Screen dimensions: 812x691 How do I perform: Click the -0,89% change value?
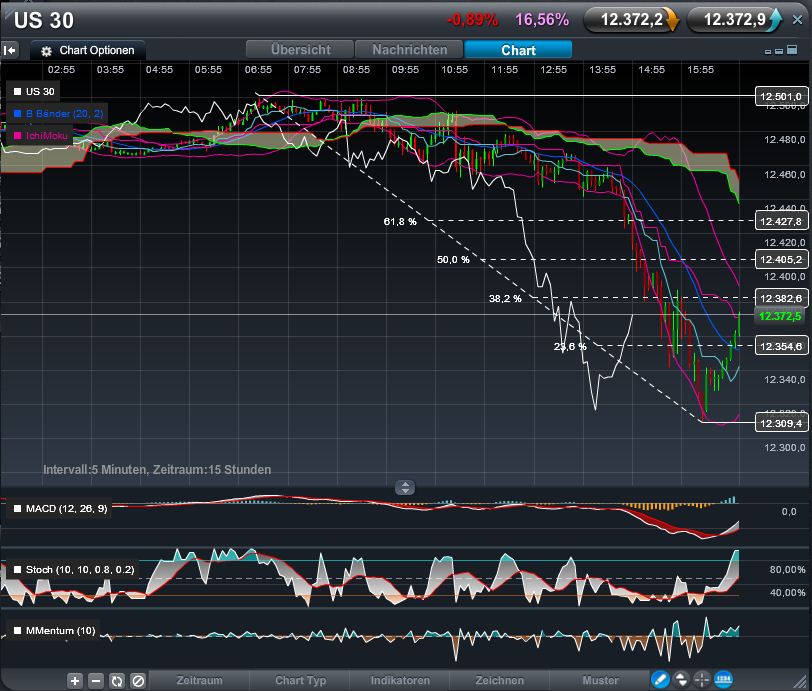[x=472, y=20]
